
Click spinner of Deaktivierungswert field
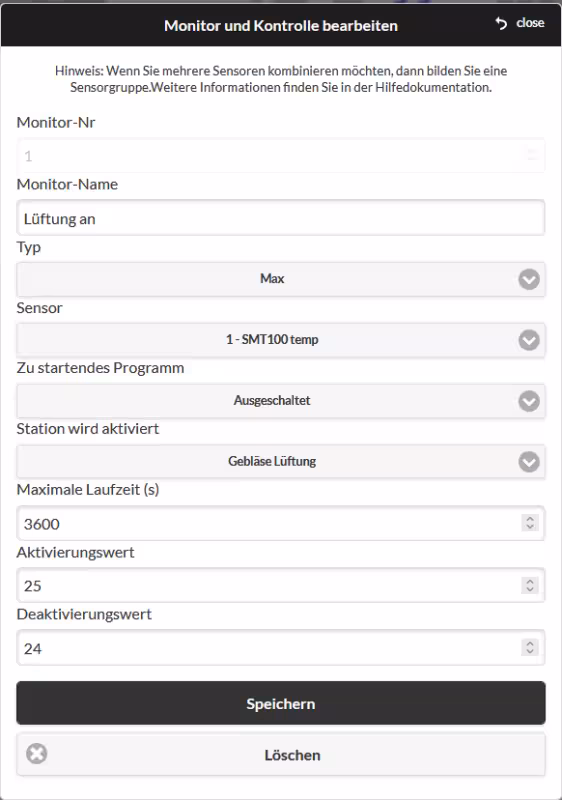click(x=530, y=647)
